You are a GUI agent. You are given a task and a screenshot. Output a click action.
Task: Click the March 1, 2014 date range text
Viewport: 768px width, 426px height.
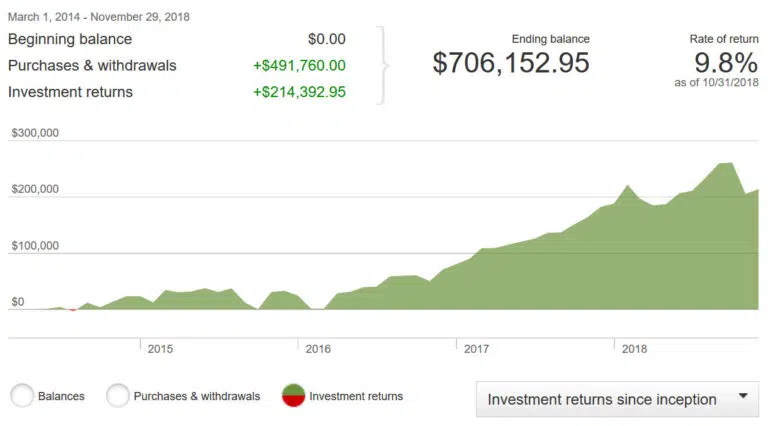coord(99,17)
